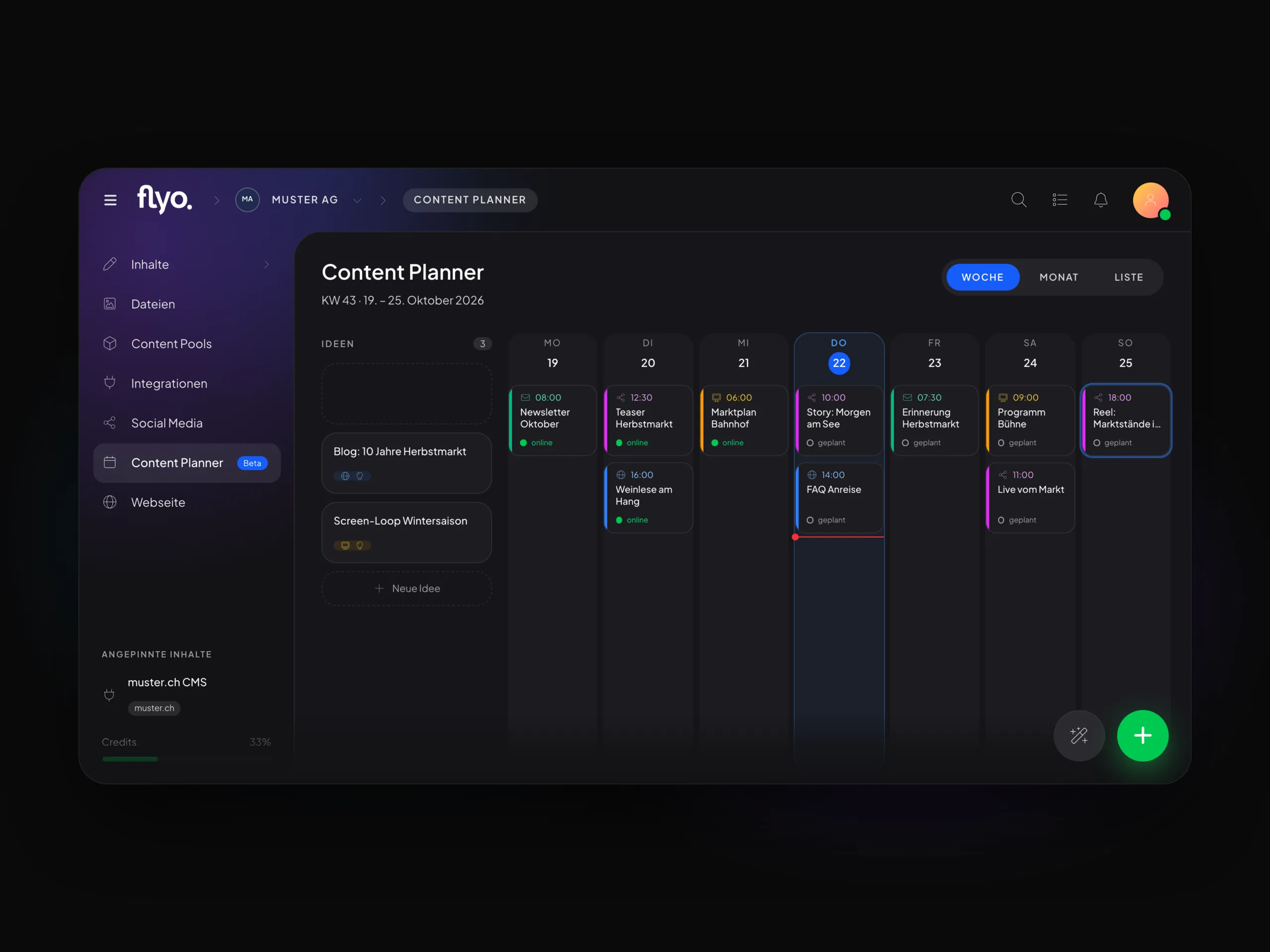Click the Content Planner breadcrumb

(x=470, y=200)
